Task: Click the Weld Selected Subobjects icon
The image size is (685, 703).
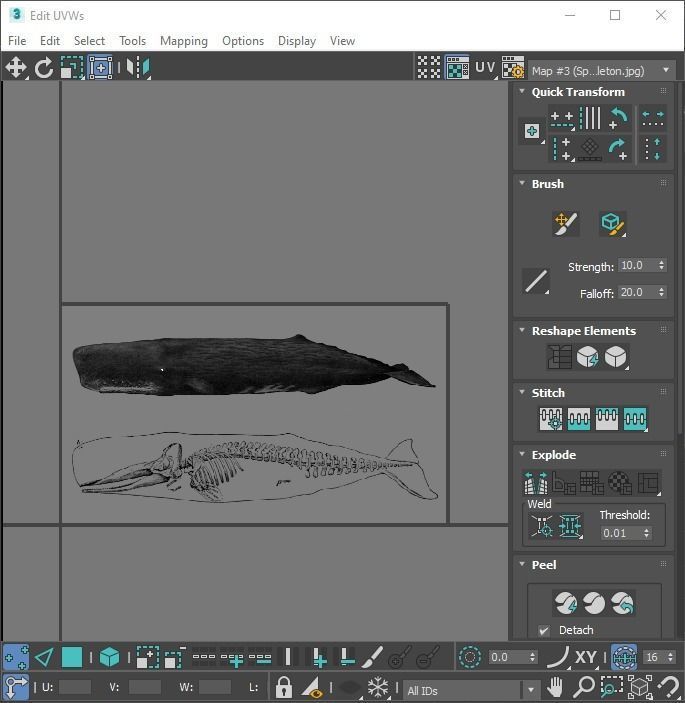Action: [x=570, y=526]
